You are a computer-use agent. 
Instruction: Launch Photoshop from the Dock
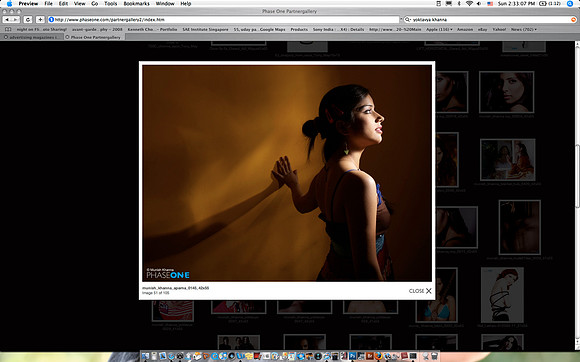[353, 356]
